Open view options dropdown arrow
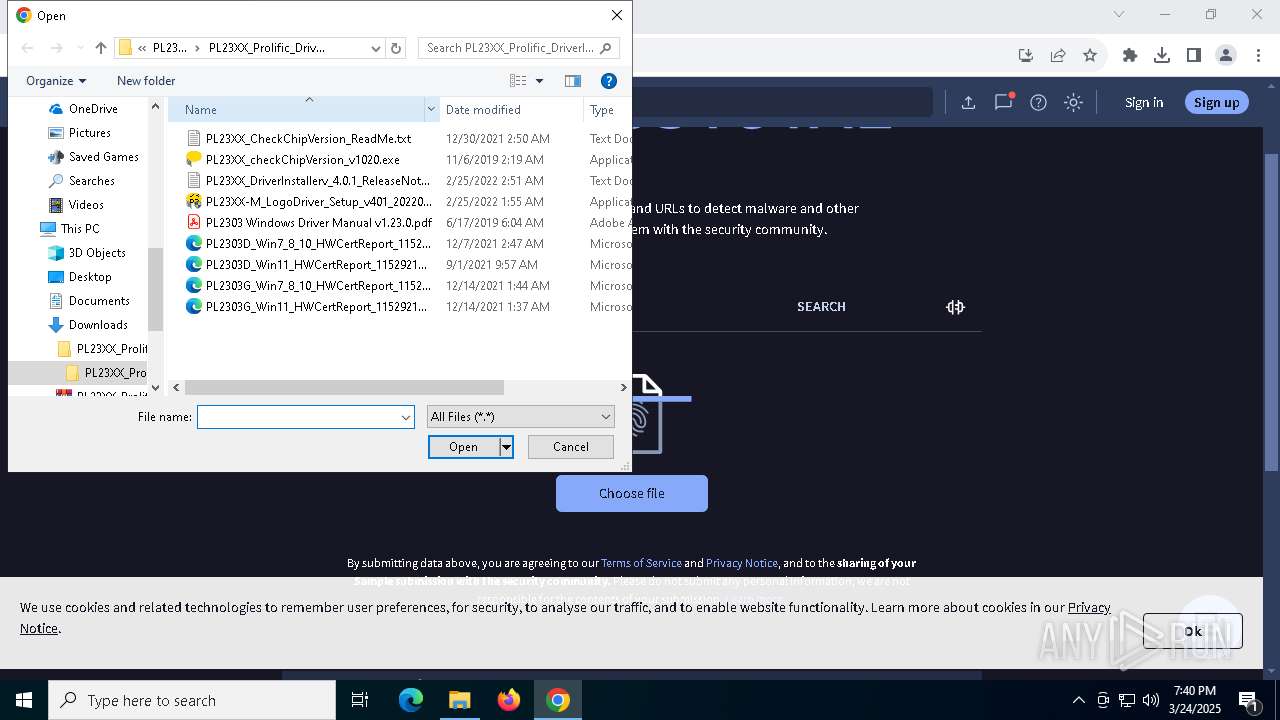The width and height of the screenshot is (1280, 720). coord(540,81)
